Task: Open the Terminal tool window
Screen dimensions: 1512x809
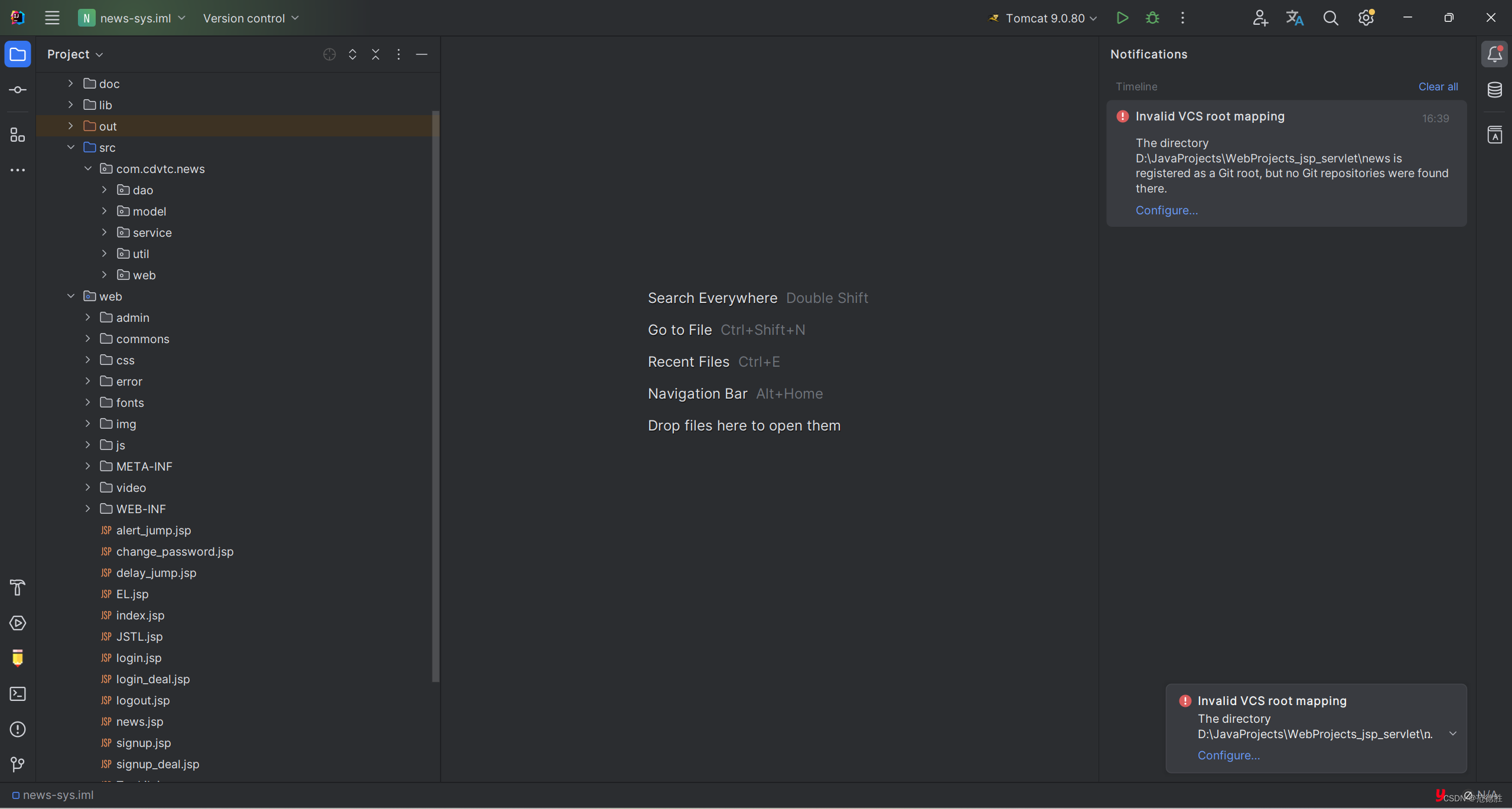Action: 18,694
